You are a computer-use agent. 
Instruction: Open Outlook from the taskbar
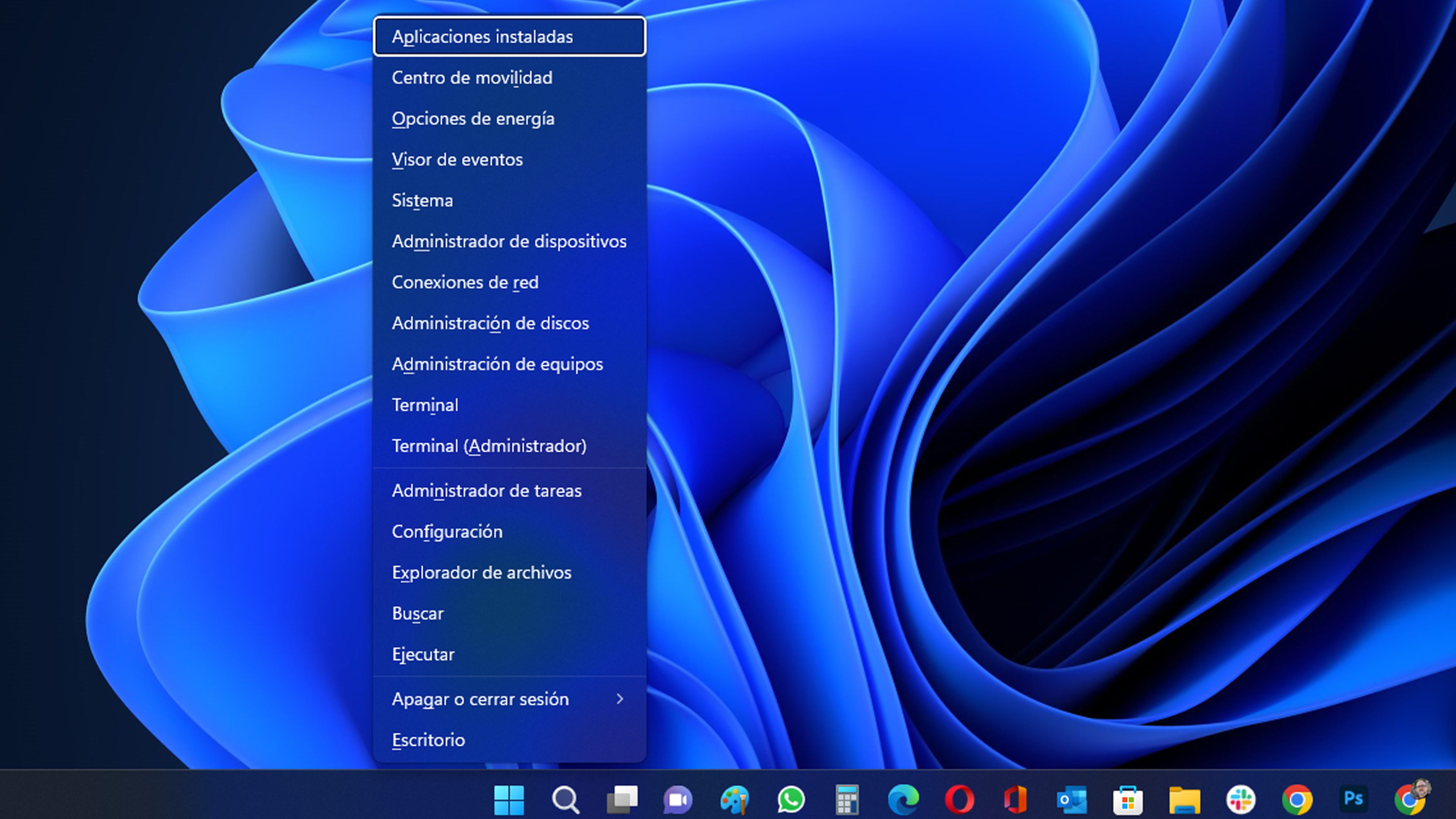tap(1072, 800)
